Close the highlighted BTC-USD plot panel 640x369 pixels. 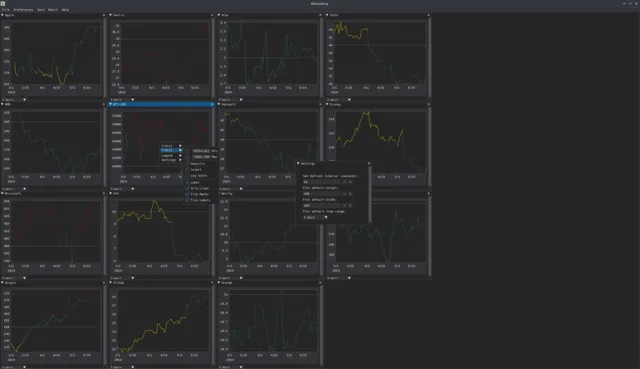point(212,104)
